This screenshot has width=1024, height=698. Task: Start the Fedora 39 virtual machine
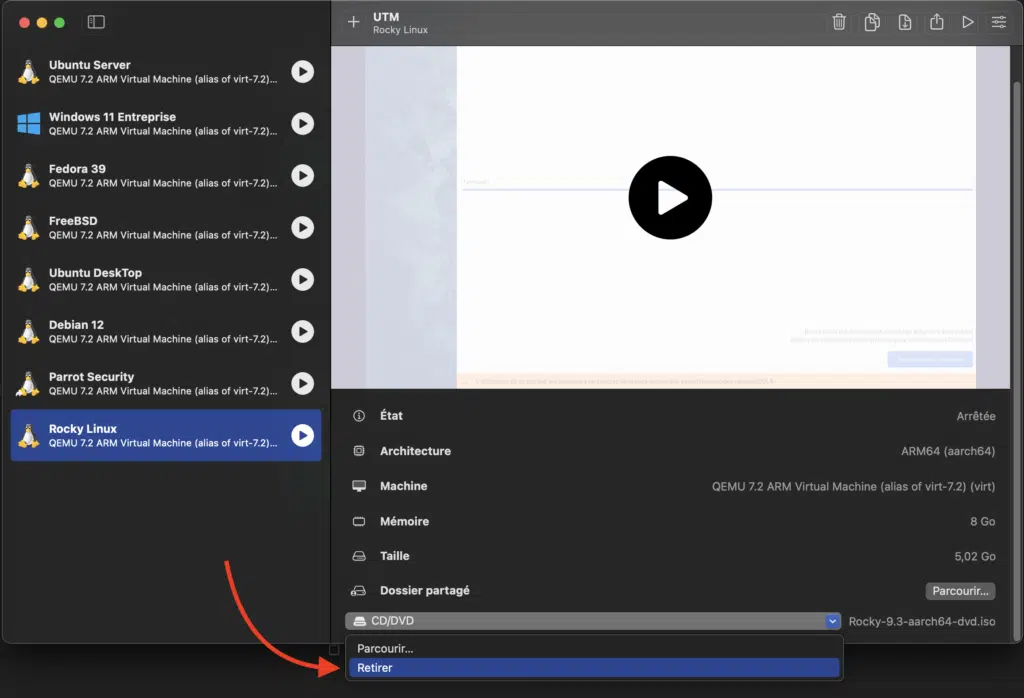302,176
